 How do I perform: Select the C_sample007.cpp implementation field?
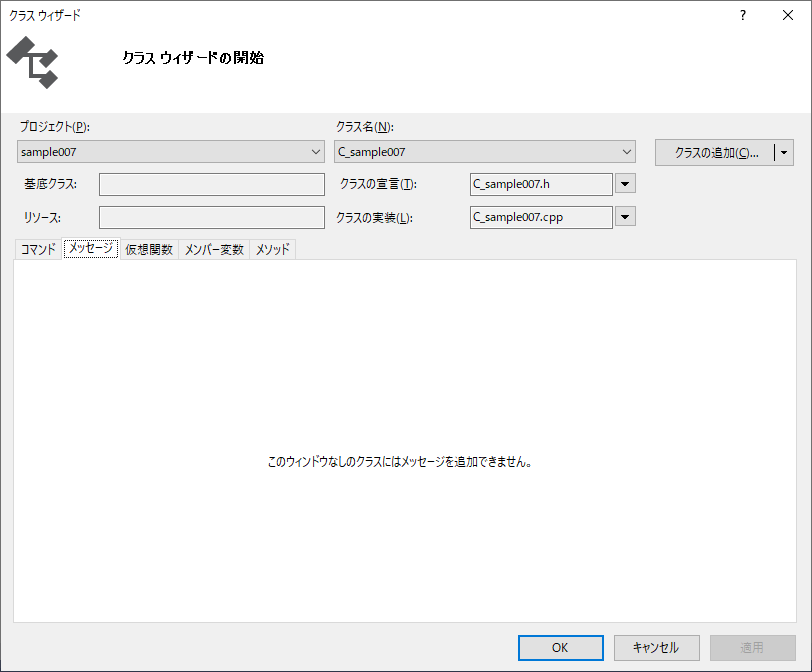(x=540, y=217)
